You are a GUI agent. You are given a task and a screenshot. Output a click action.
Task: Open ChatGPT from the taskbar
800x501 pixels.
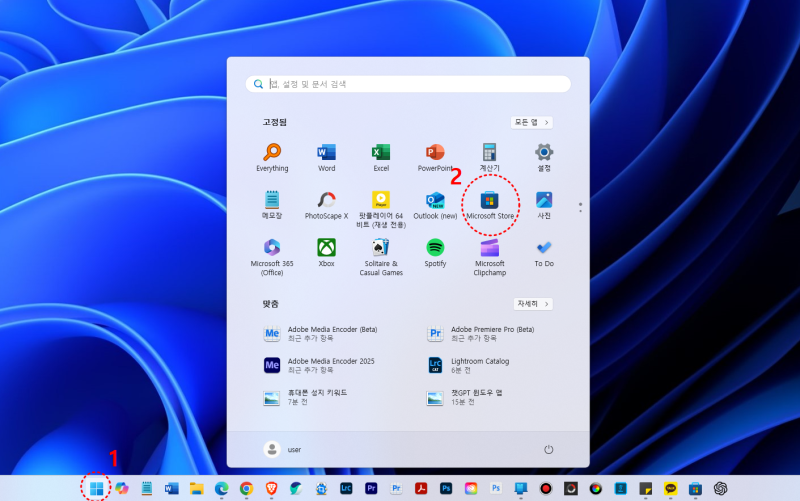click(720, 489)
